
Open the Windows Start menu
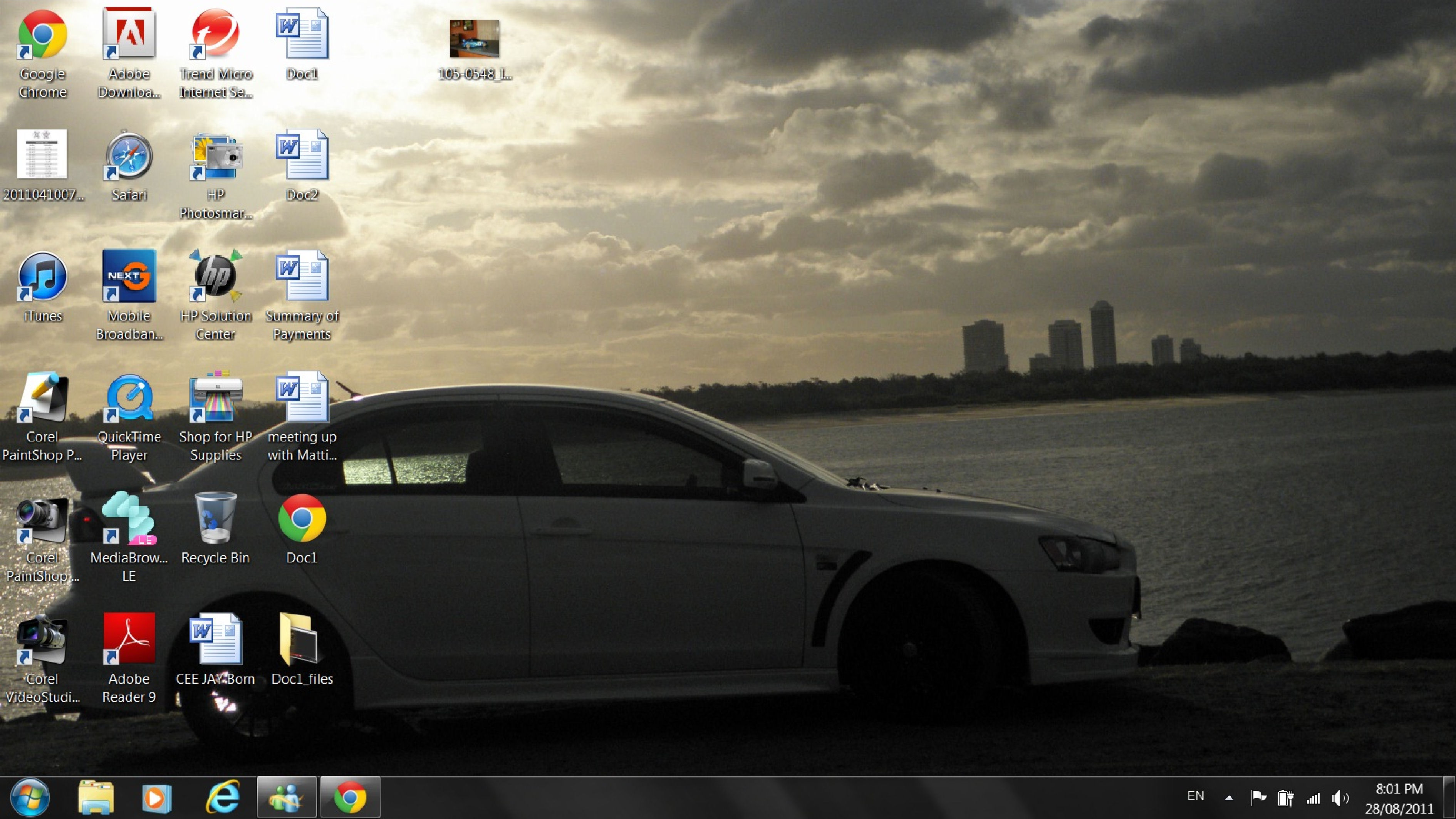coord(30,797)
